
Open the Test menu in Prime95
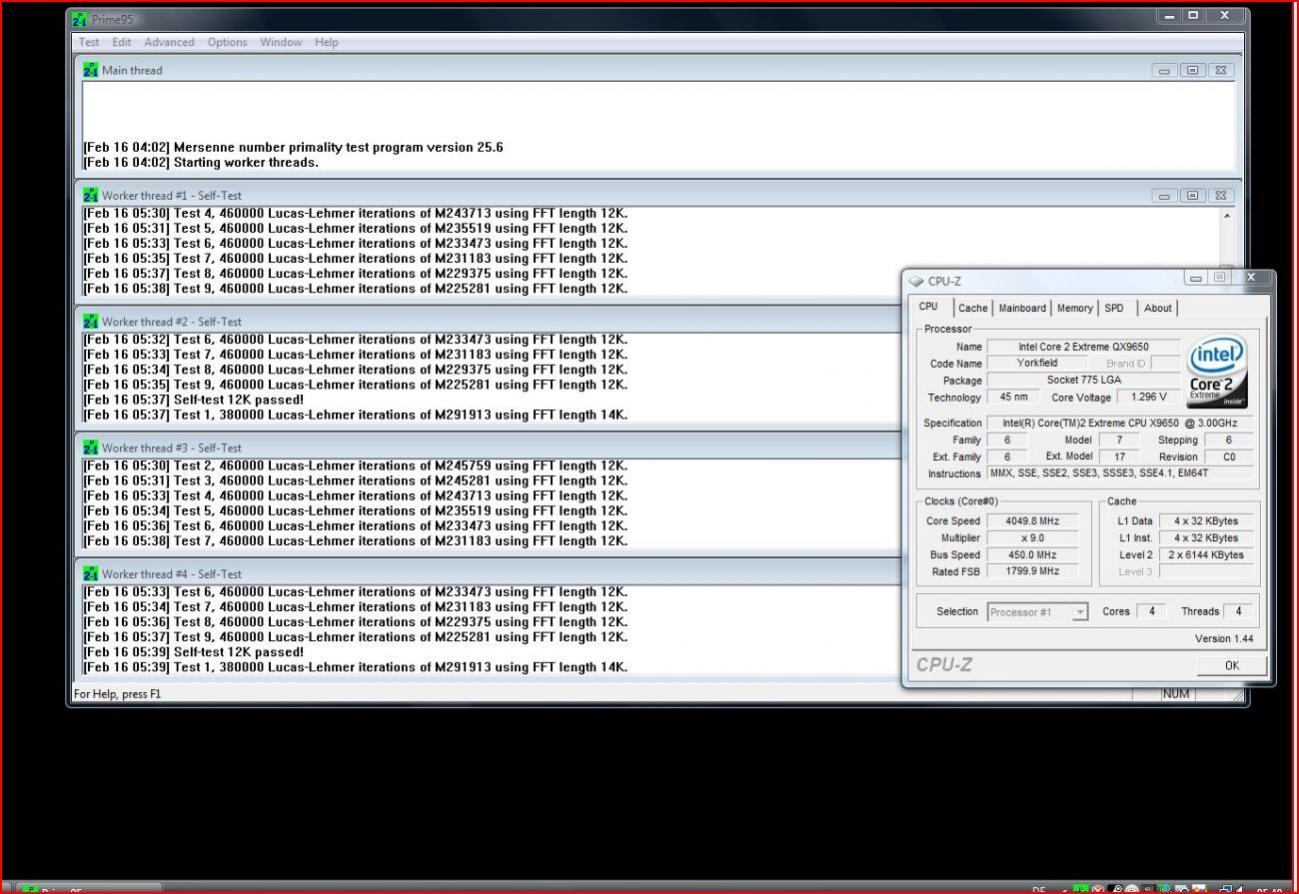pyautogui.click(x=89, y=42)
